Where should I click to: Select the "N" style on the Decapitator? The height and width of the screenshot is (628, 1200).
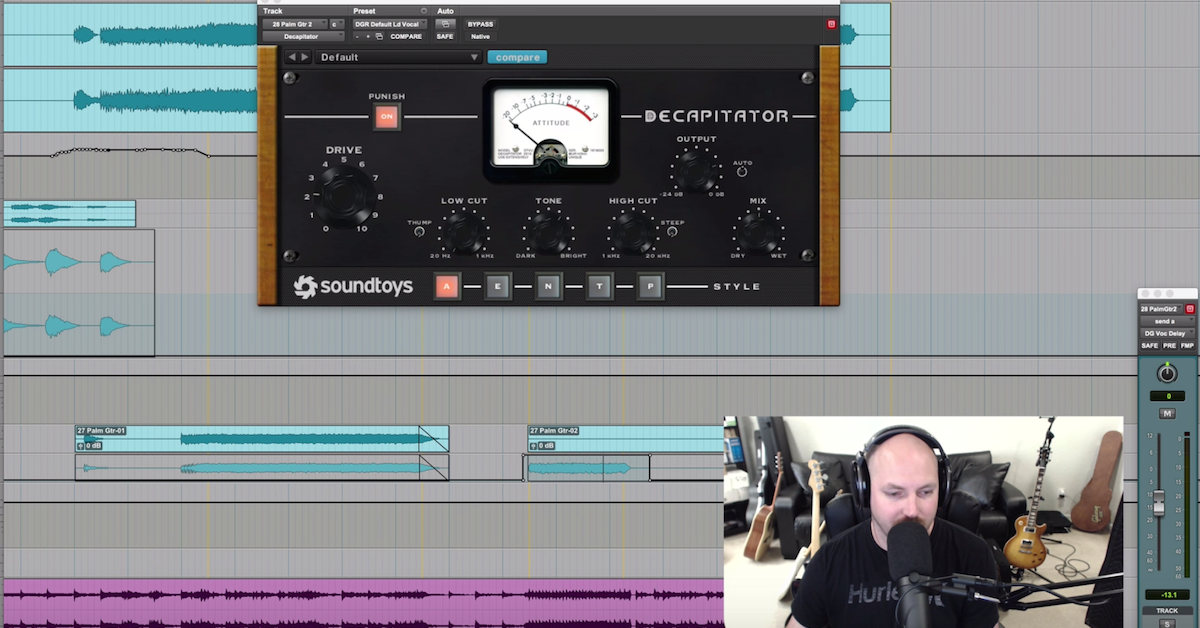tap(548, 286)
